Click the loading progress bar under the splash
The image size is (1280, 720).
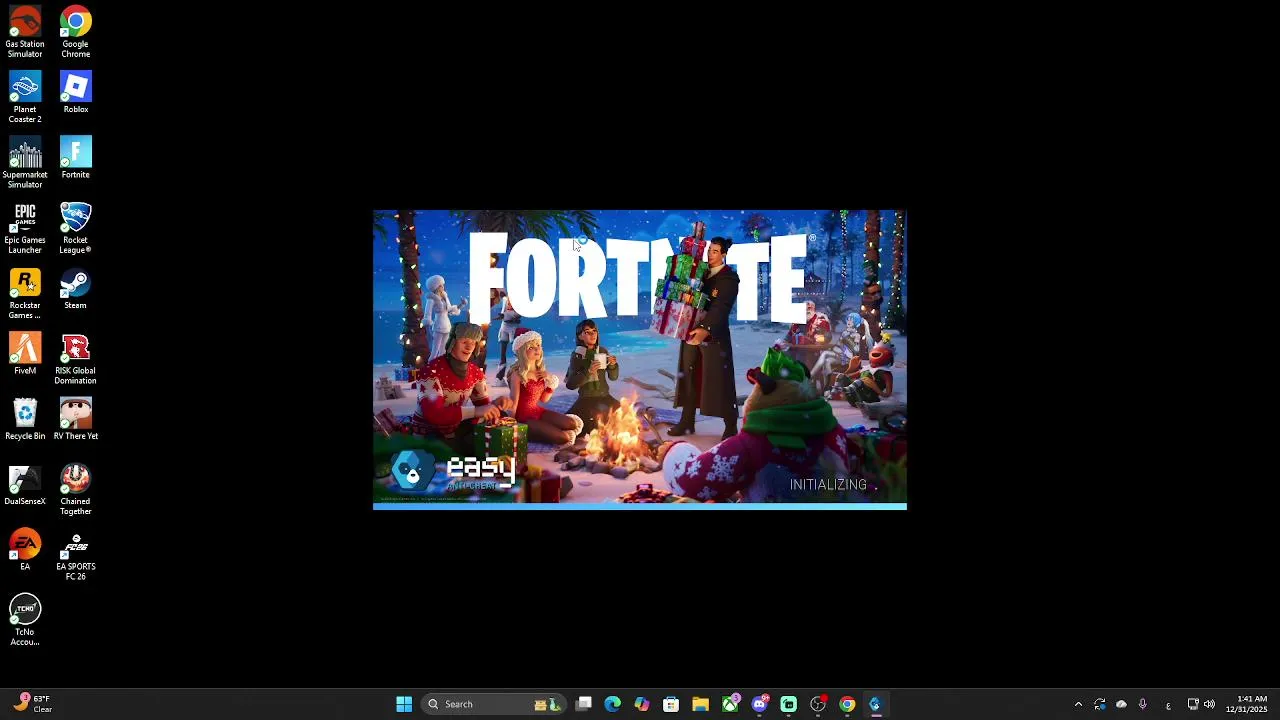[640, 506]
